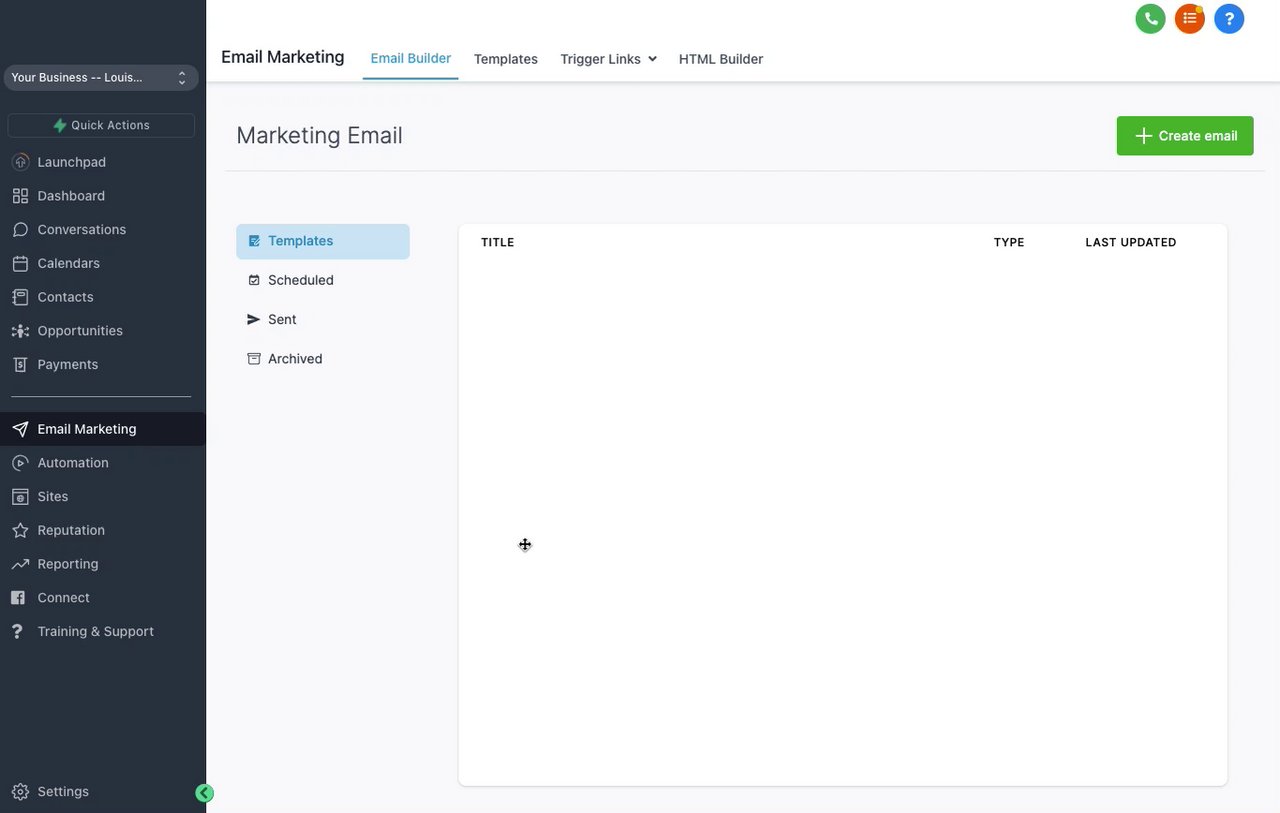This screenshot has height=813, width=1280.
Task: Open the Templates tab in top navigation
Action: (505, 59)
